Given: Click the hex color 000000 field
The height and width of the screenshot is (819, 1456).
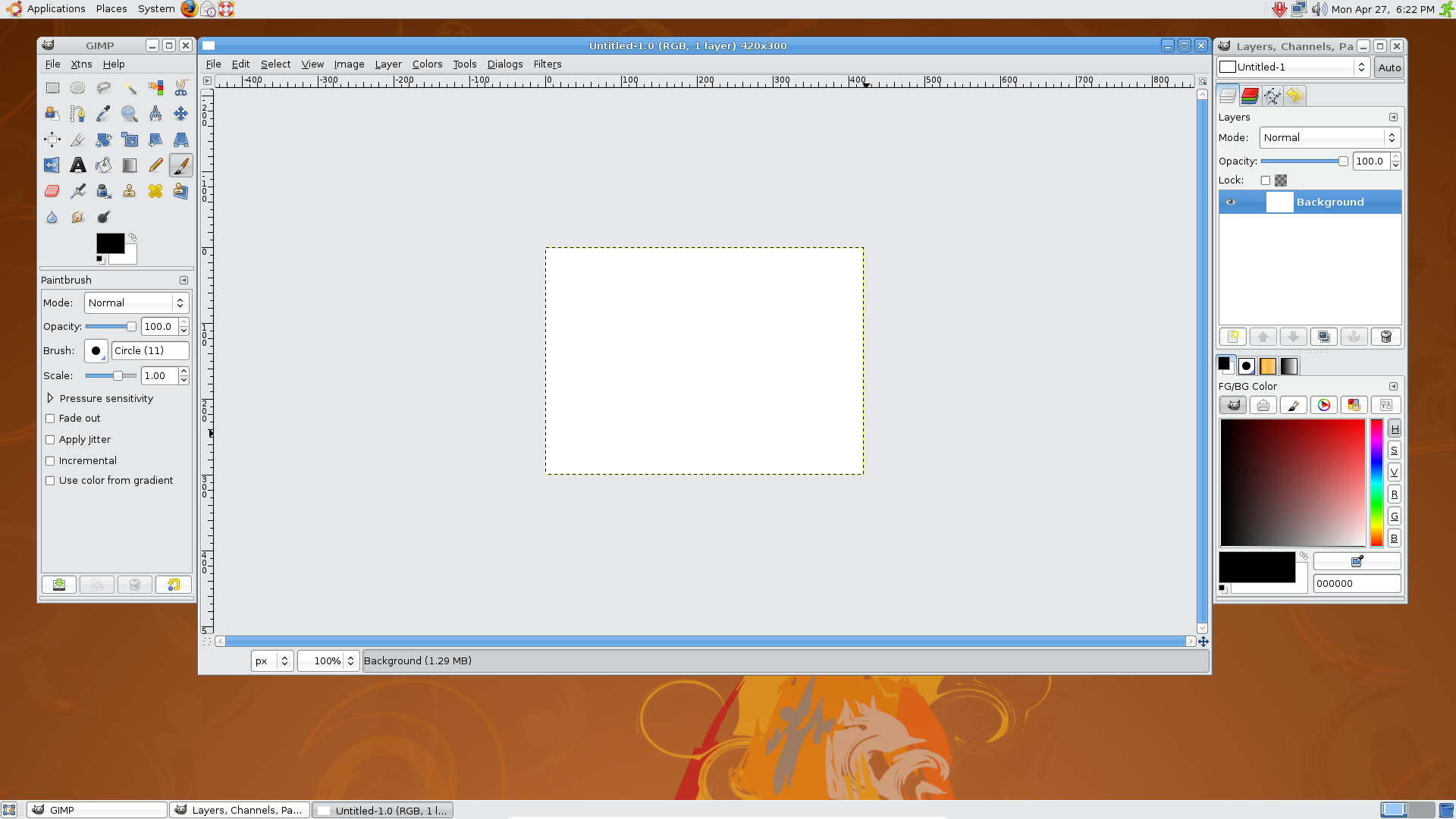Looking at the screenshot, I should 1356,583.
